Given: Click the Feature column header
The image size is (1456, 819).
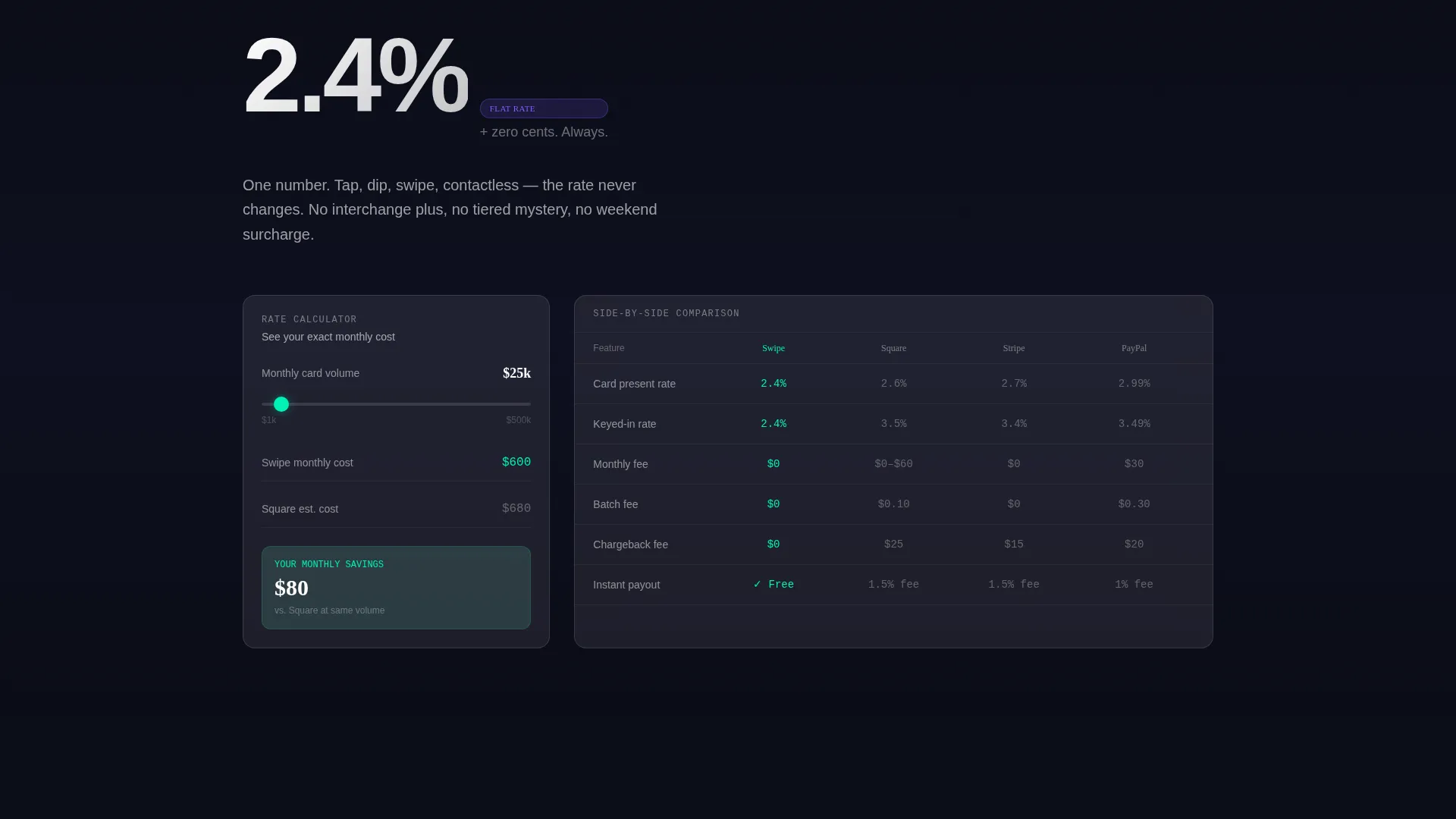Looking at the screenshot, I should pos(609,348).
